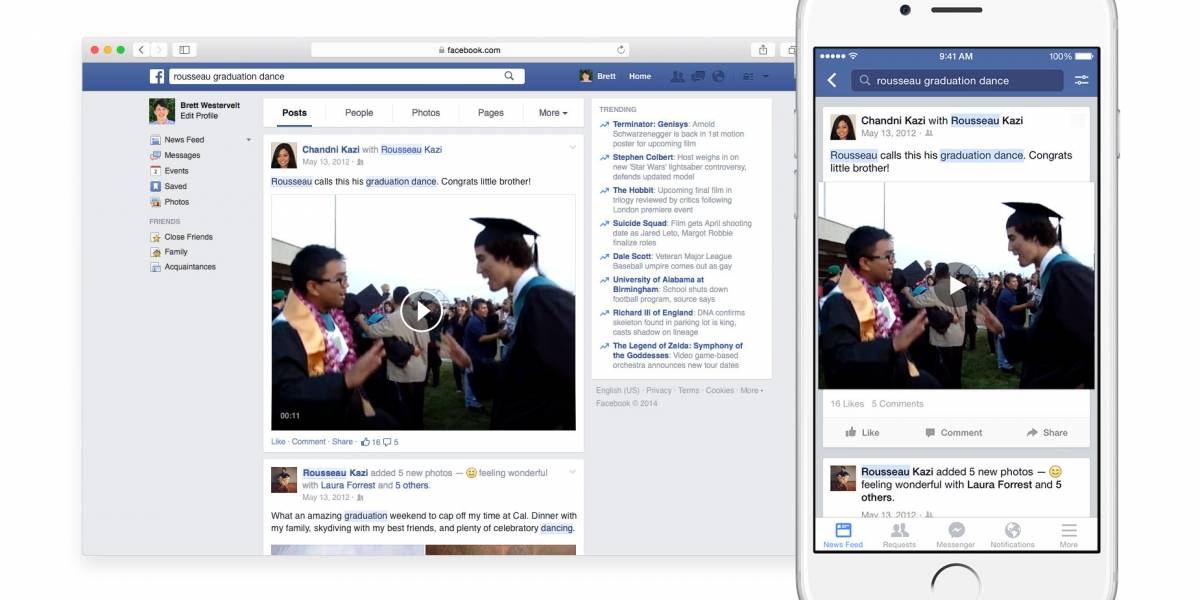Open Events in the left sidebar

pos(169,171)
